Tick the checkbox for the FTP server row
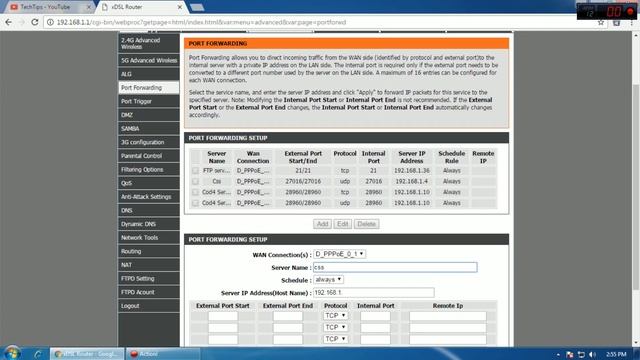This screenshot has height=360, width=640. pyautogui.click(x=195, y=171)
